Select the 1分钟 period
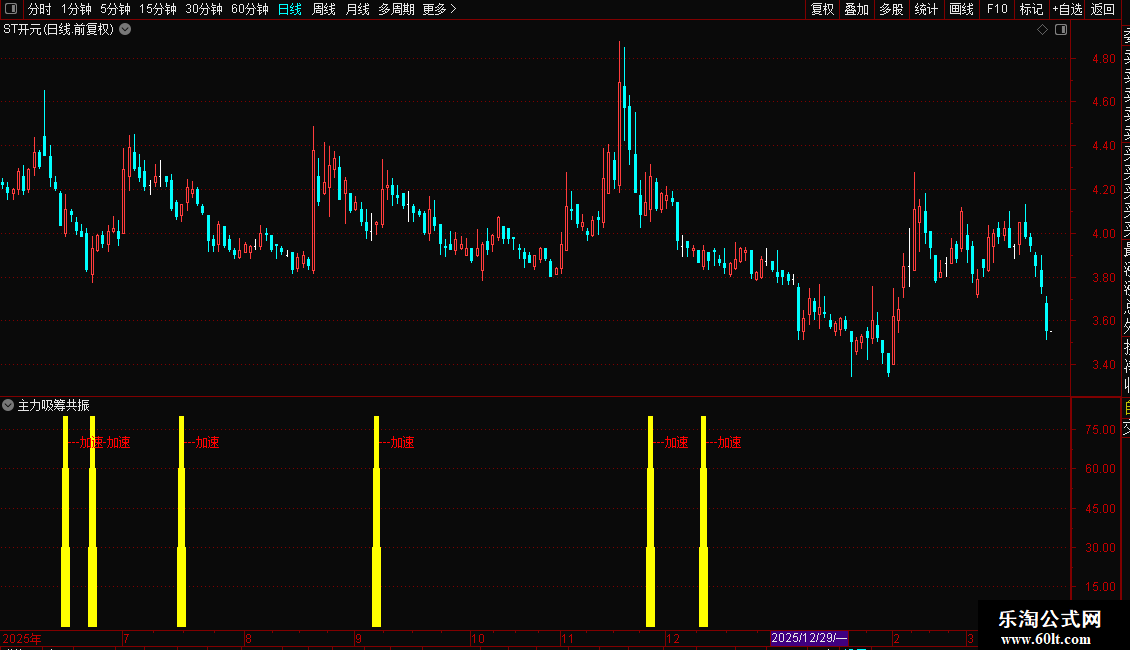This screenshot has width=1130, height=650. pyautogui.click(x=76, y=9)
